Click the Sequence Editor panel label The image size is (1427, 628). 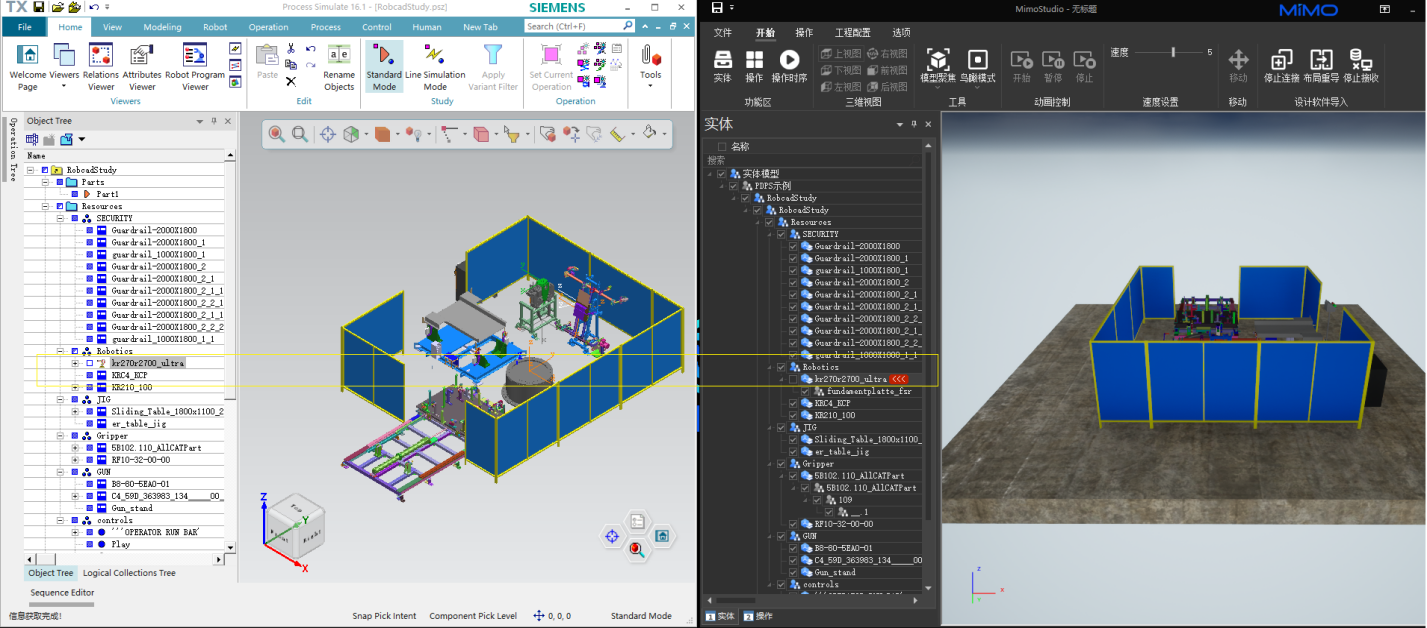click(62, 593)
